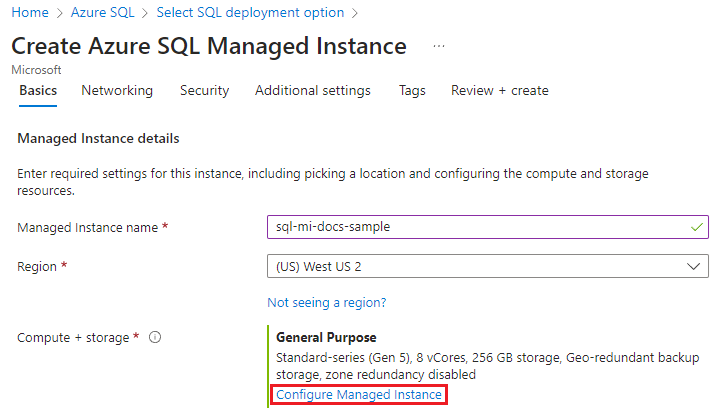Select the Additional settings tab

[x=312, y=90]
